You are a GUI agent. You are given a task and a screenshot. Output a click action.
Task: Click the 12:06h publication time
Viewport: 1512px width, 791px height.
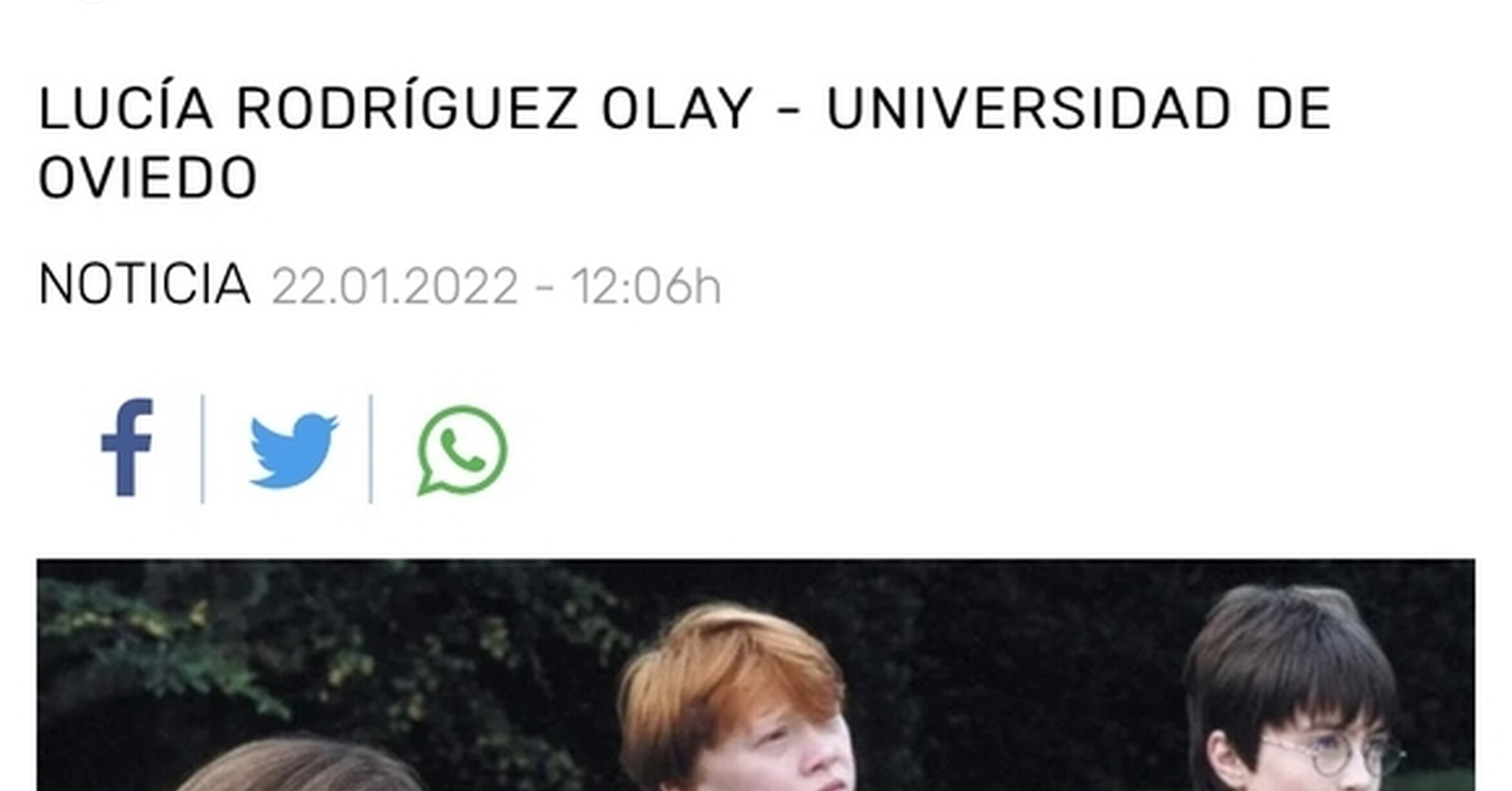pyautogui.click(x=645, y=286)
